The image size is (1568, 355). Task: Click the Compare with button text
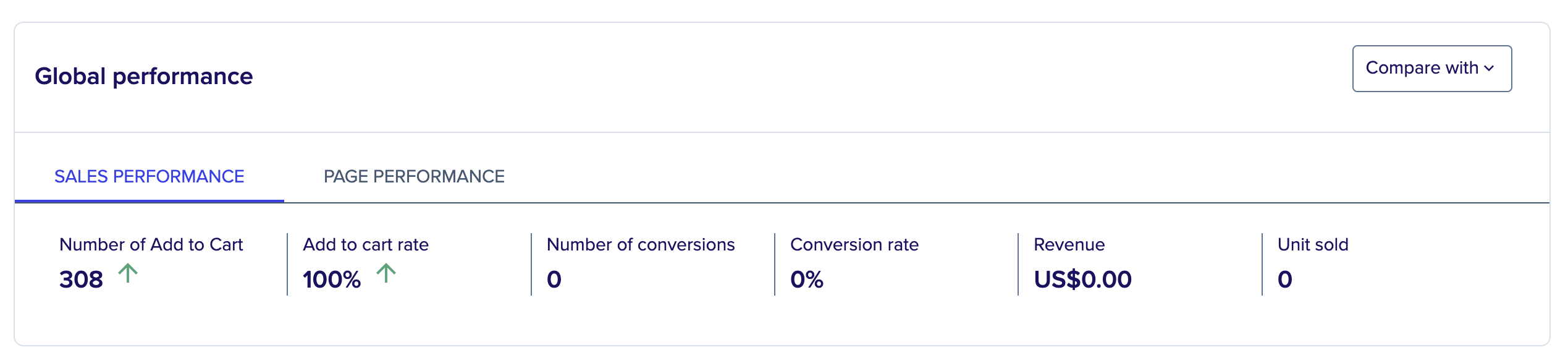click(x=1422, y=68)
